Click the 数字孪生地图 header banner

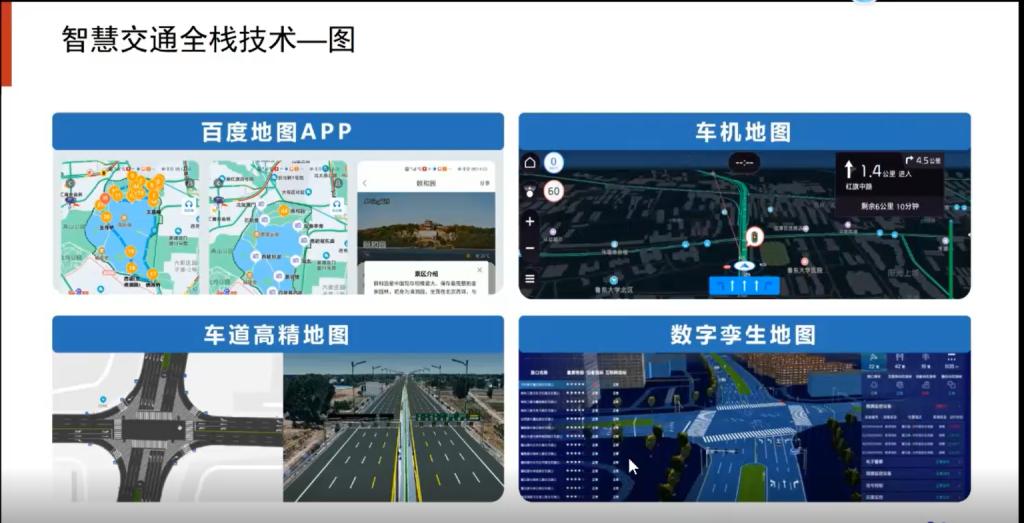tap(743, 335)
